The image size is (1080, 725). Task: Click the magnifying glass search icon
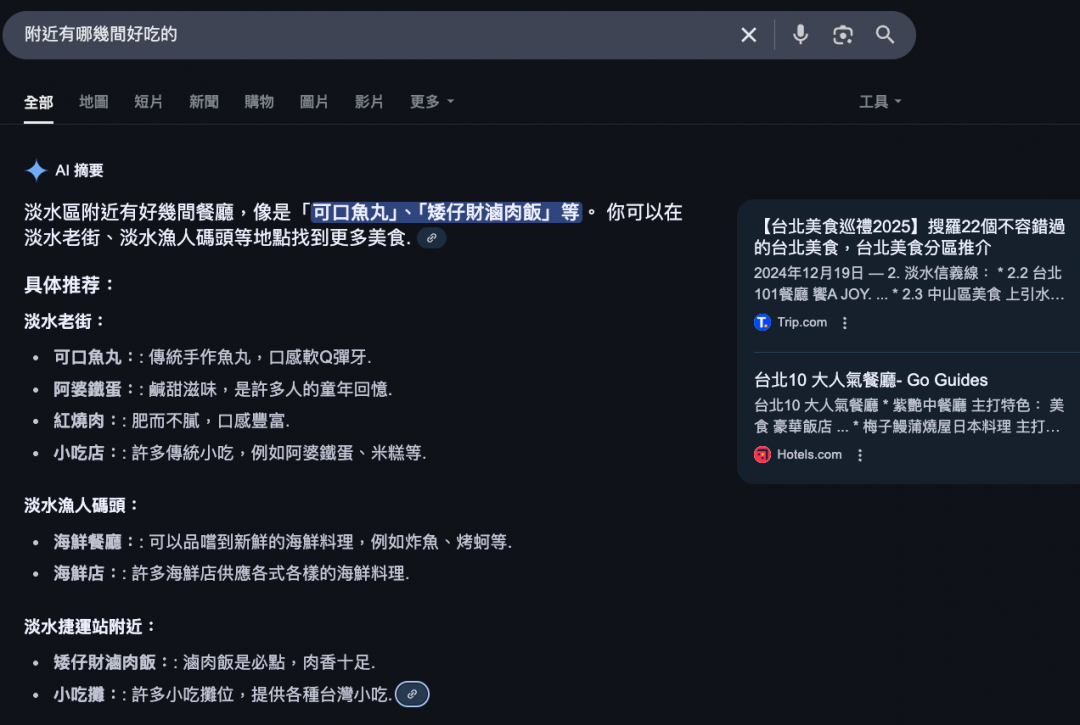pos(885,35)
